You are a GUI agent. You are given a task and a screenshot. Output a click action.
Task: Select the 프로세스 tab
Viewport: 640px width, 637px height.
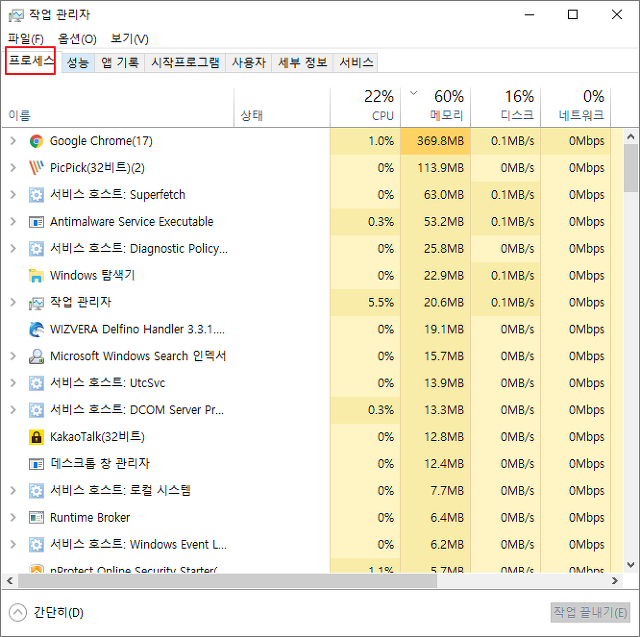point(31,61)
